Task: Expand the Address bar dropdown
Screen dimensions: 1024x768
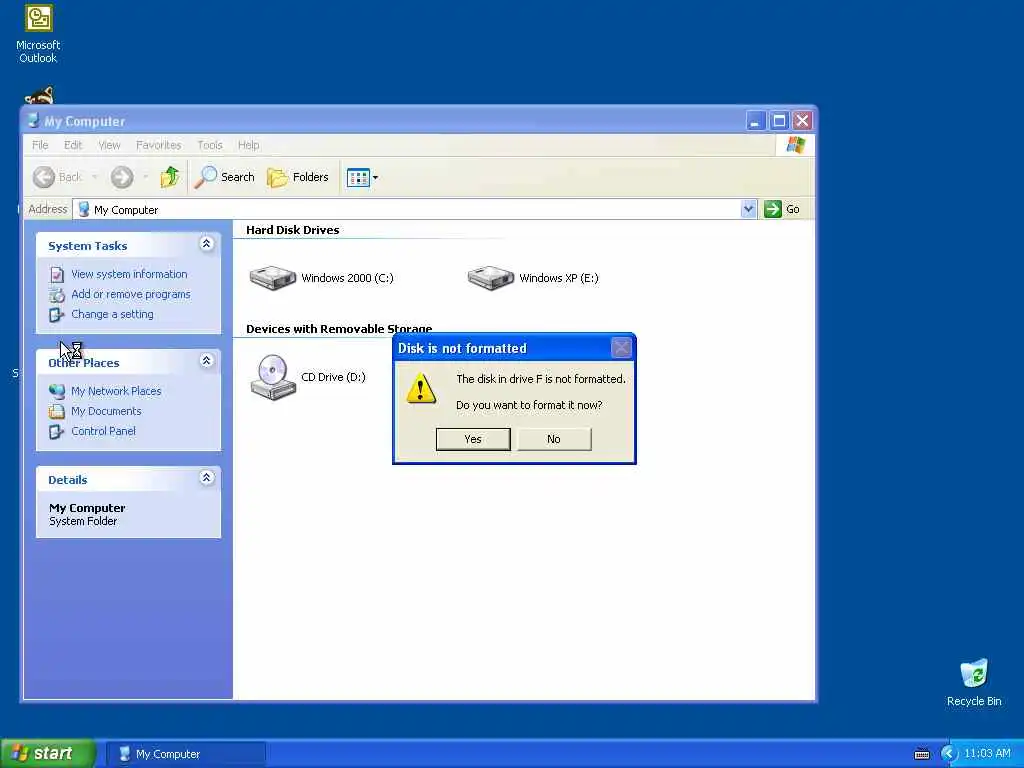Action: click(x=748, y=209)
